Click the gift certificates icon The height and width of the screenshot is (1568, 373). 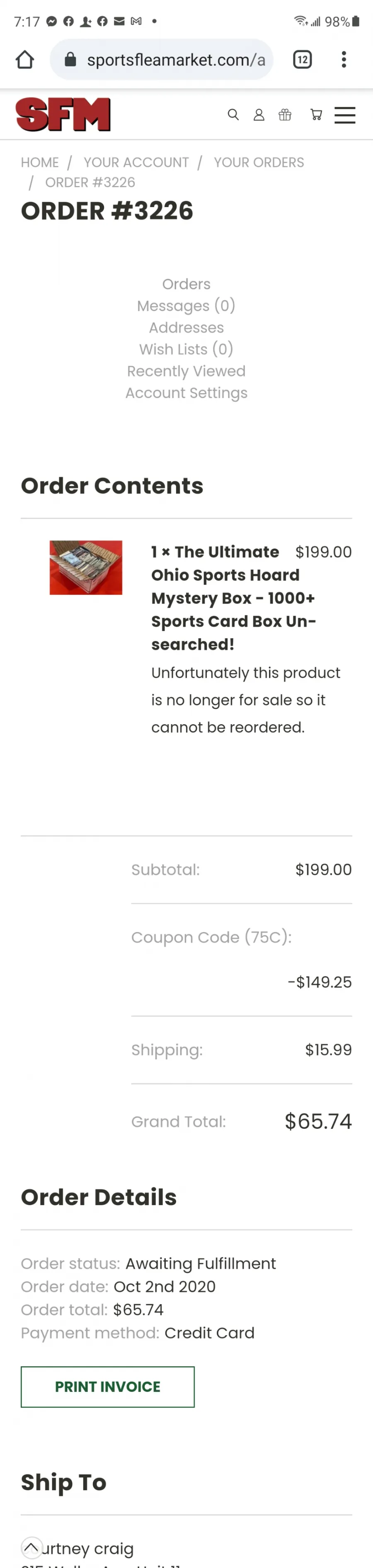coord(285,114)
